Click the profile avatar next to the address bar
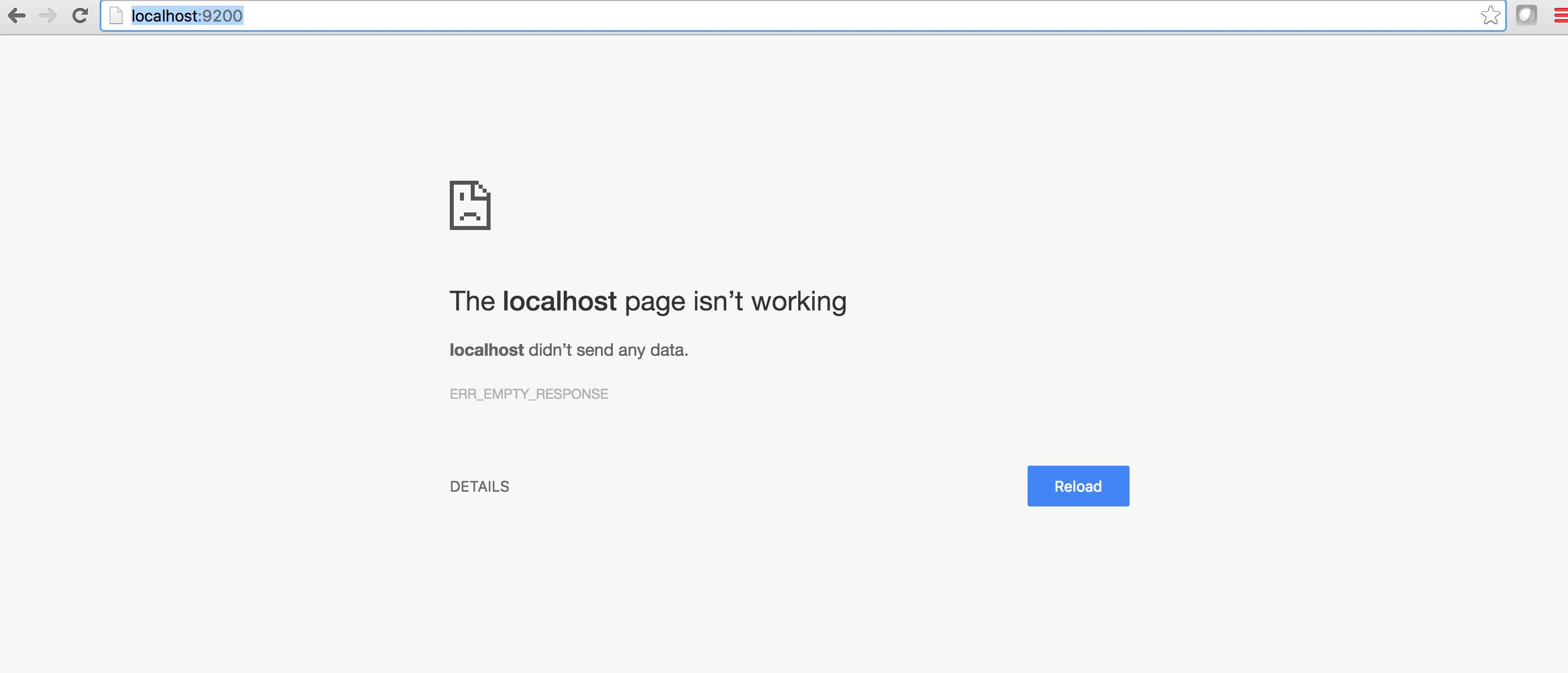The width and height of the screenshot is (1568, 673). point(1527,16)
